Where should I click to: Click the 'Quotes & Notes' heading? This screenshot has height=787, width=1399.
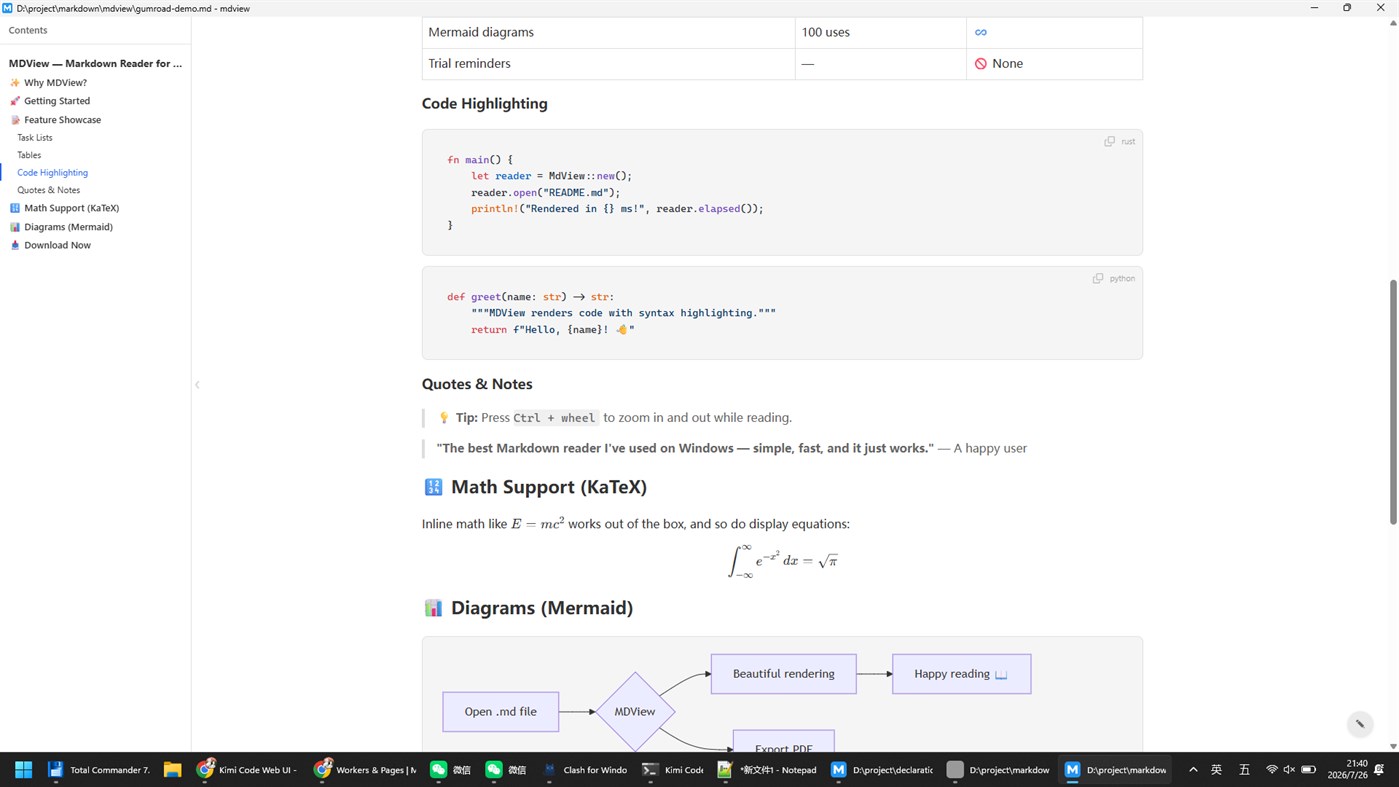477,384
